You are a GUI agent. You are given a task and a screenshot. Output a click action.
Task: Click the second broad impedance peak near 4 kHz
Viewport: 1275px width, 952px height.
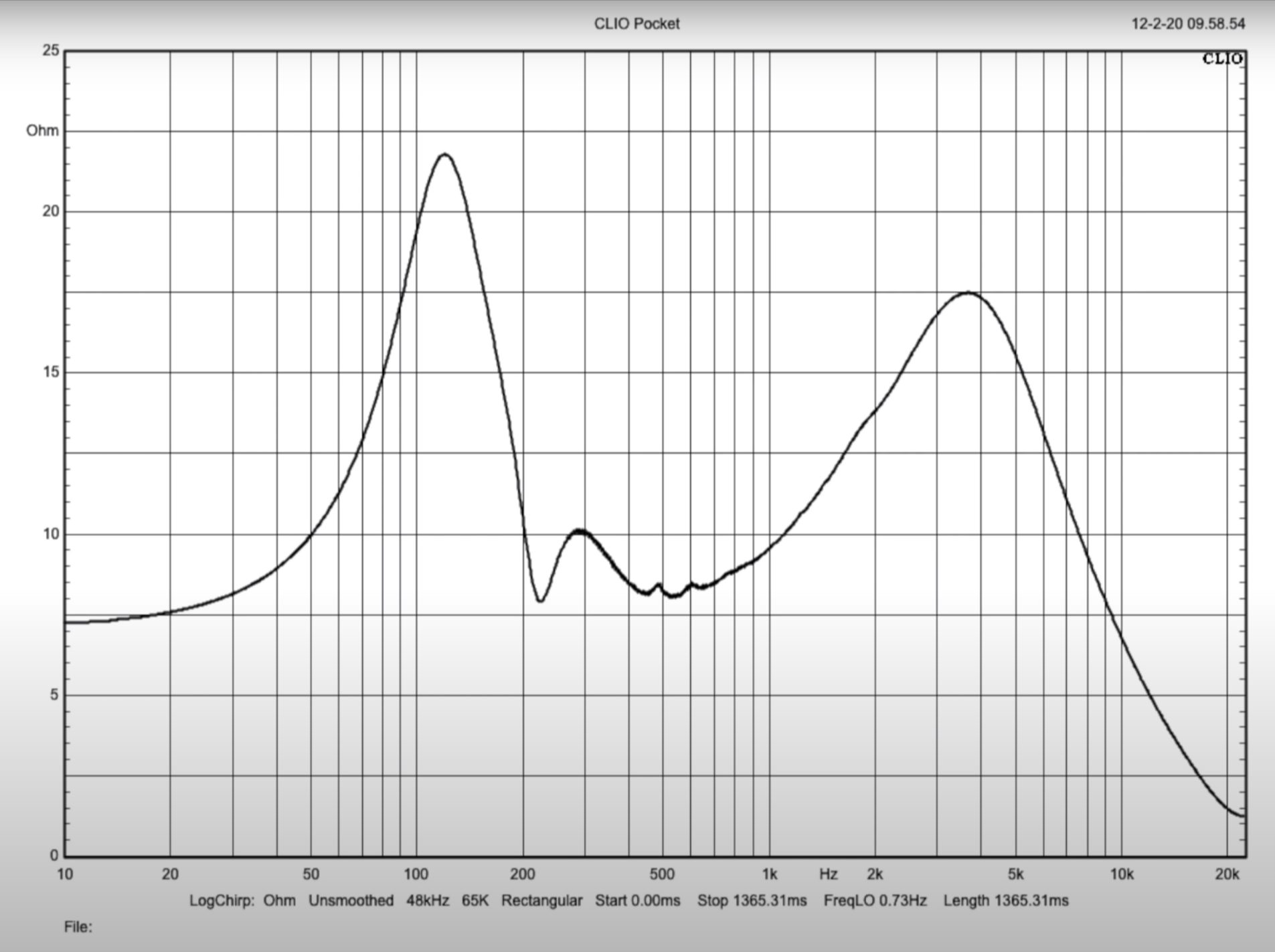(968, 292)
